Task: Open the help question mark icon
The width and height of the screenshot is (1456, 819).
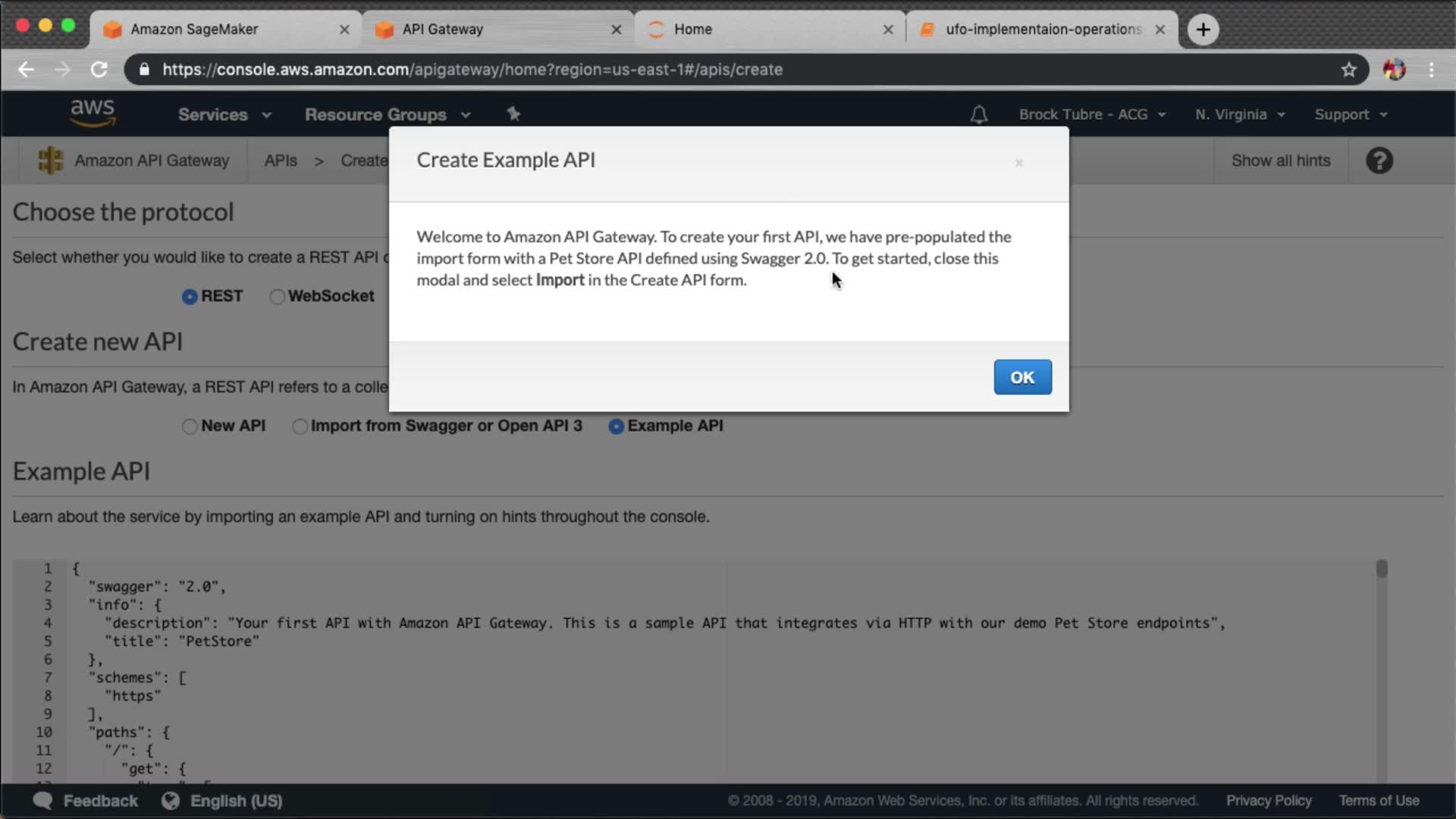Action: (x=1379, y=161)
